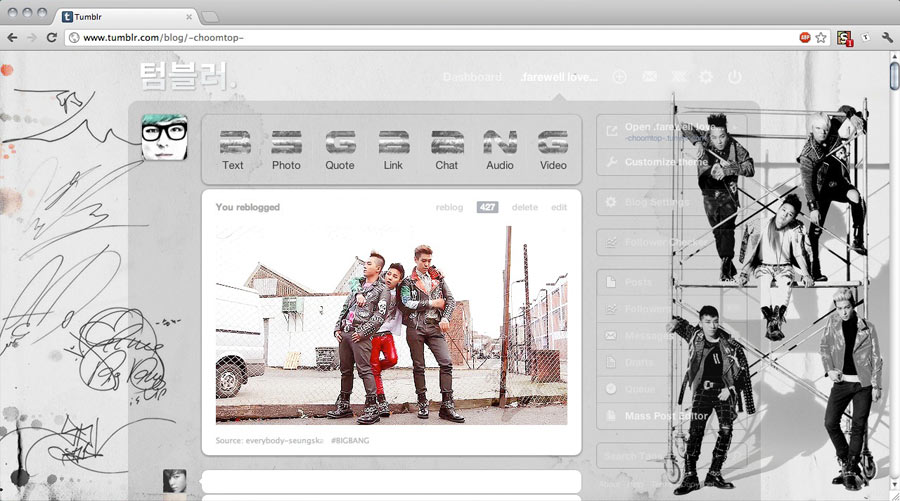Click the #BIGBANG tag

pos(350,441)
